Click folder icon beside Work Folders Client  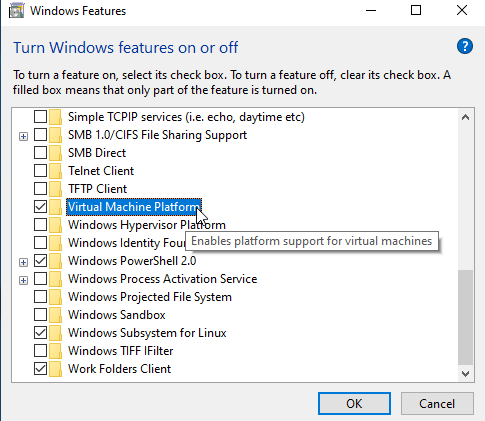[55, 369]
